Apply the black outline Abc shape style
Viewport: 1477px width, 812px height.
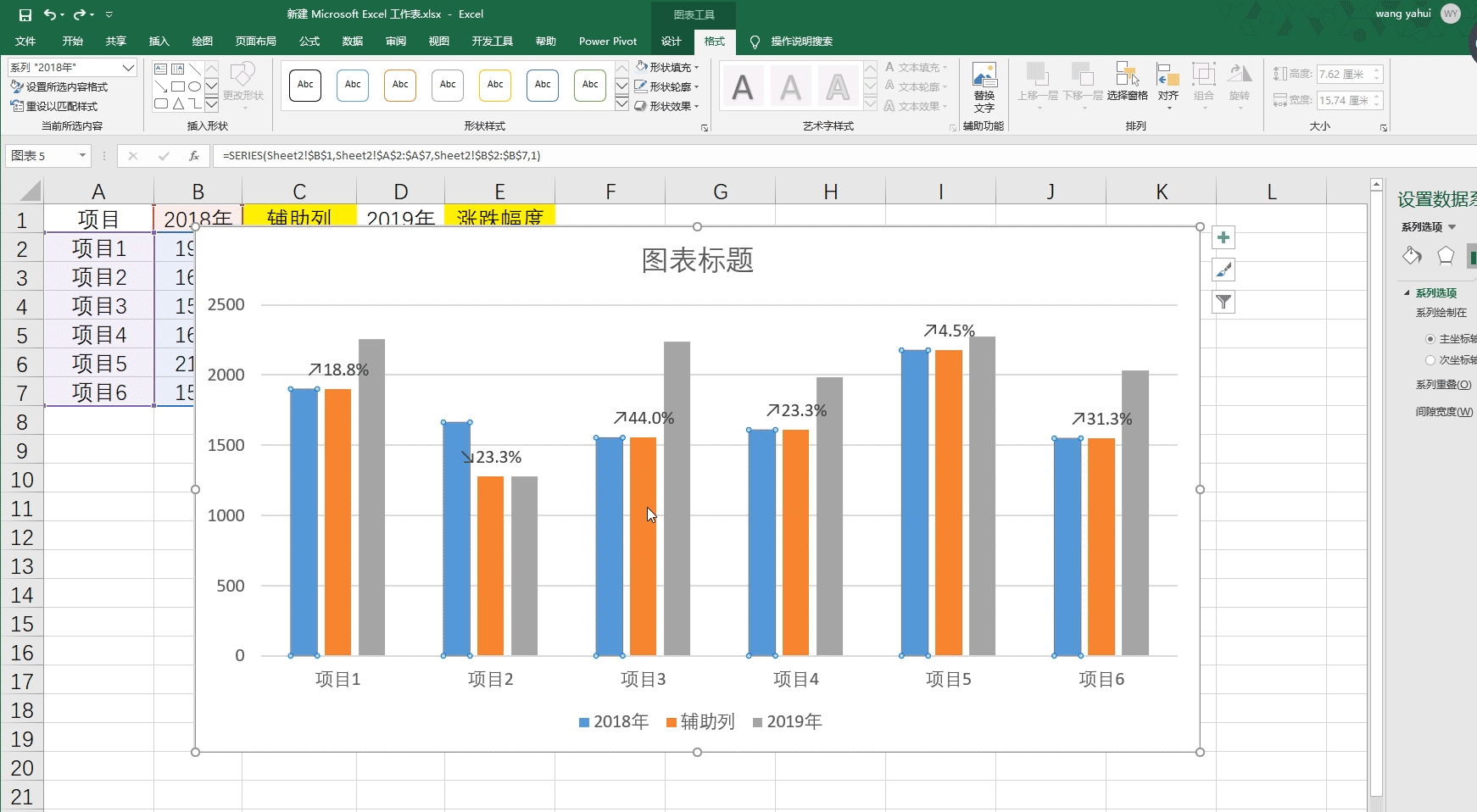(305, 85)
